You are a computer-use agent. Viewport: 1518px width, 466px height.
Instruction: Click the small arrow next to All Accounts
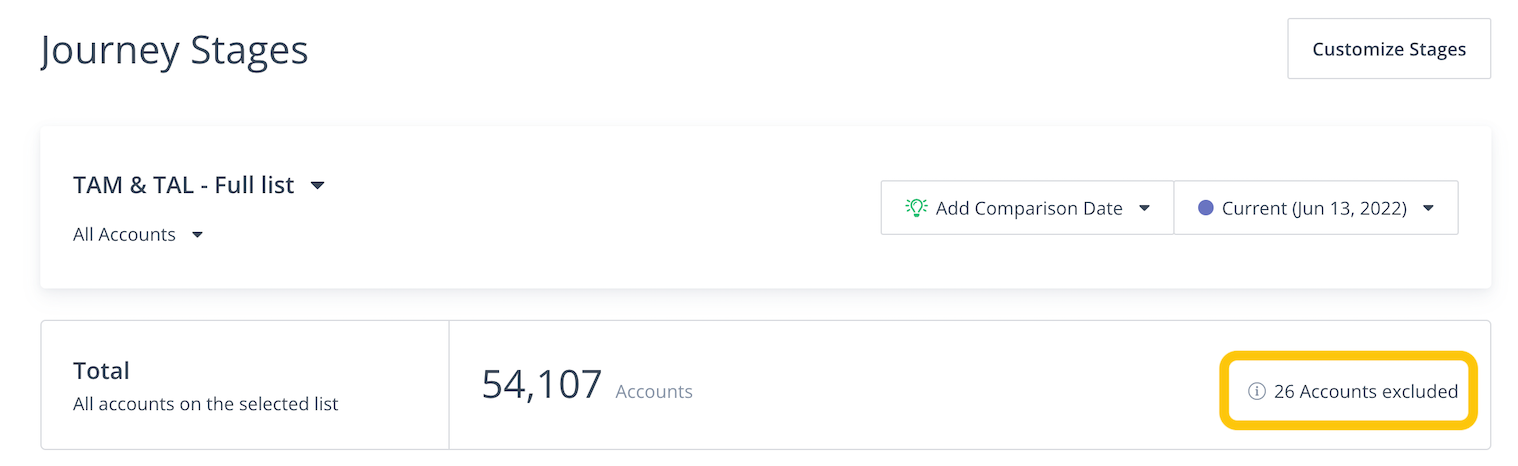[197, 235]
